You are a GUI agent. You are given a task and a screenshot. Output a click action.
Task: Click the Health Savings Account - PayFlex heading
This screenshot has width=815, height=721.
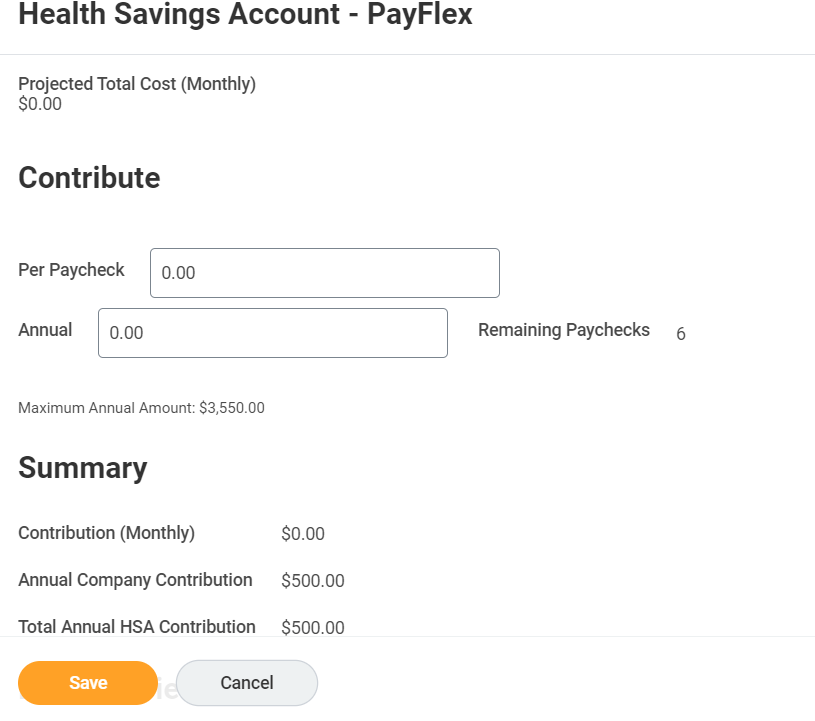[245, 15]
